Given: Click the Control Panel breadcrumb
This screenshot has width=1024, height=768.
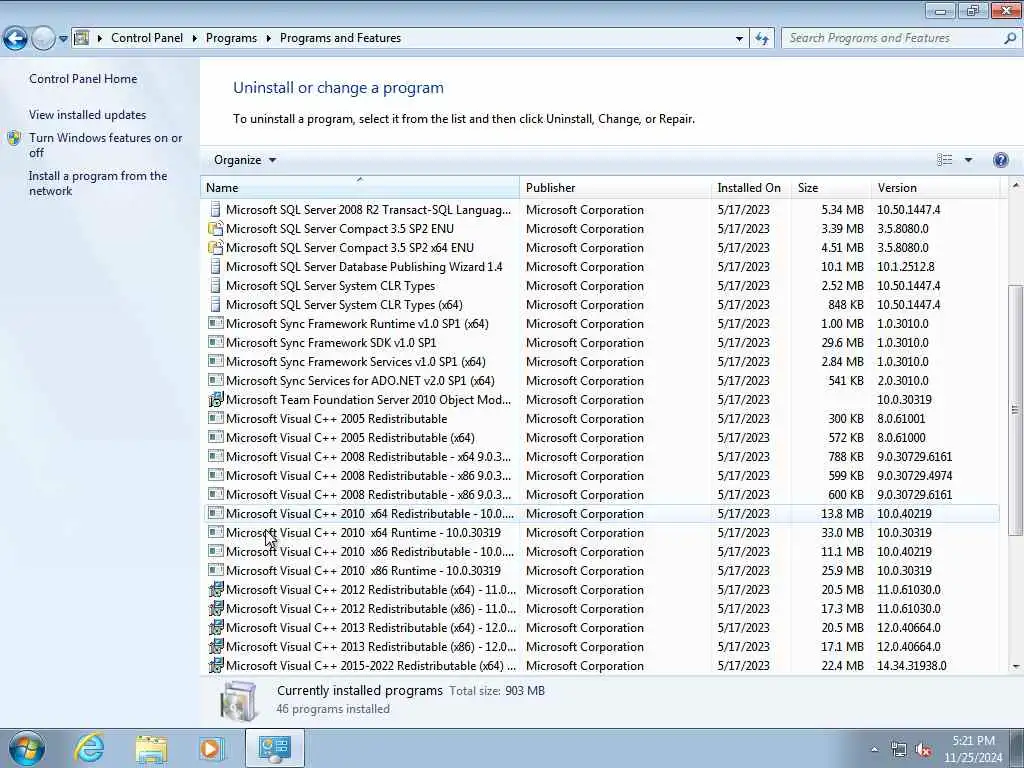Looking at the screenshot, I should [x=147, y=38].
